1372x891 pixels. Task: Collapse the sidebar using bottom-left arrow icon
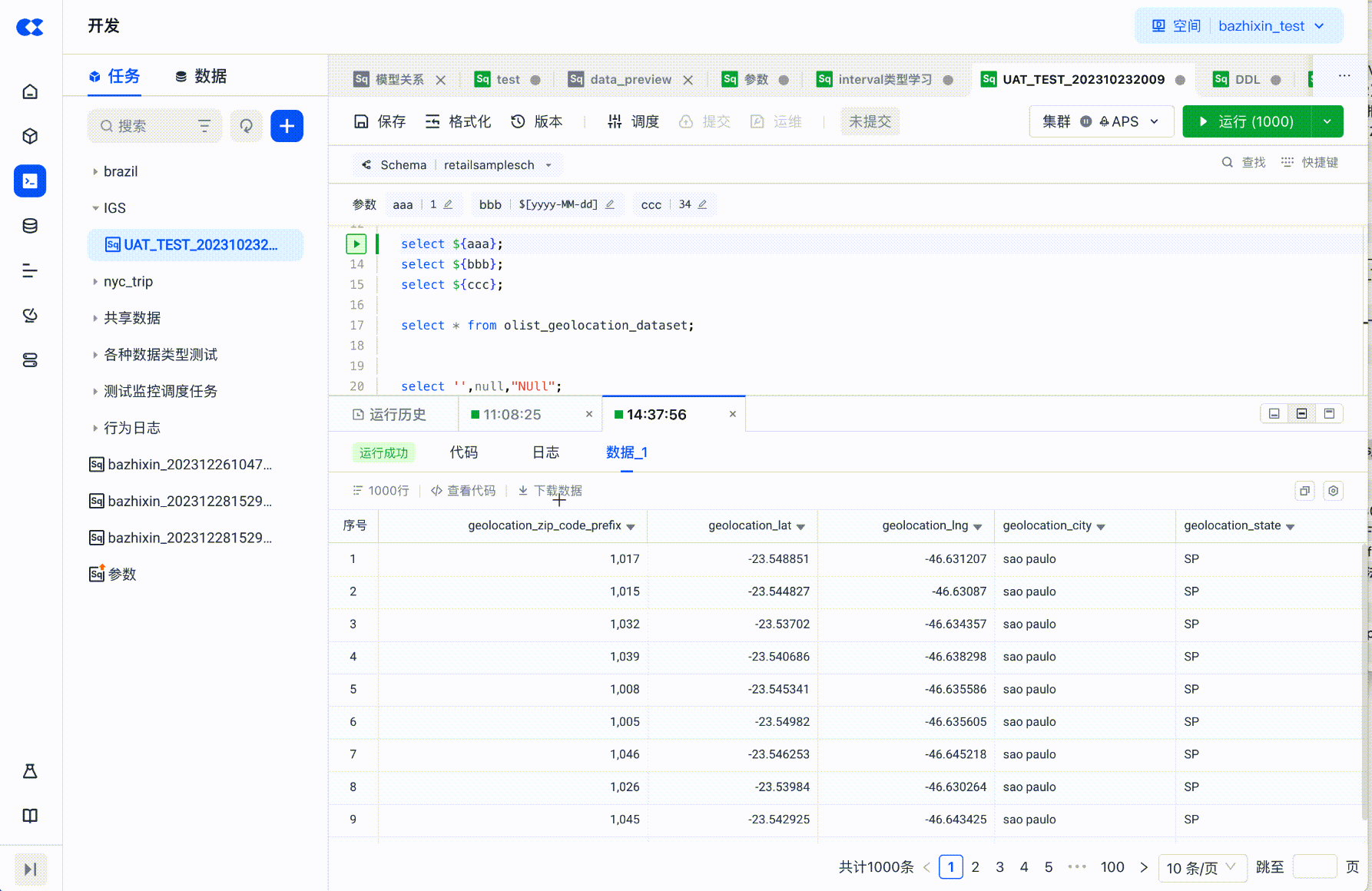coord(30,869)
